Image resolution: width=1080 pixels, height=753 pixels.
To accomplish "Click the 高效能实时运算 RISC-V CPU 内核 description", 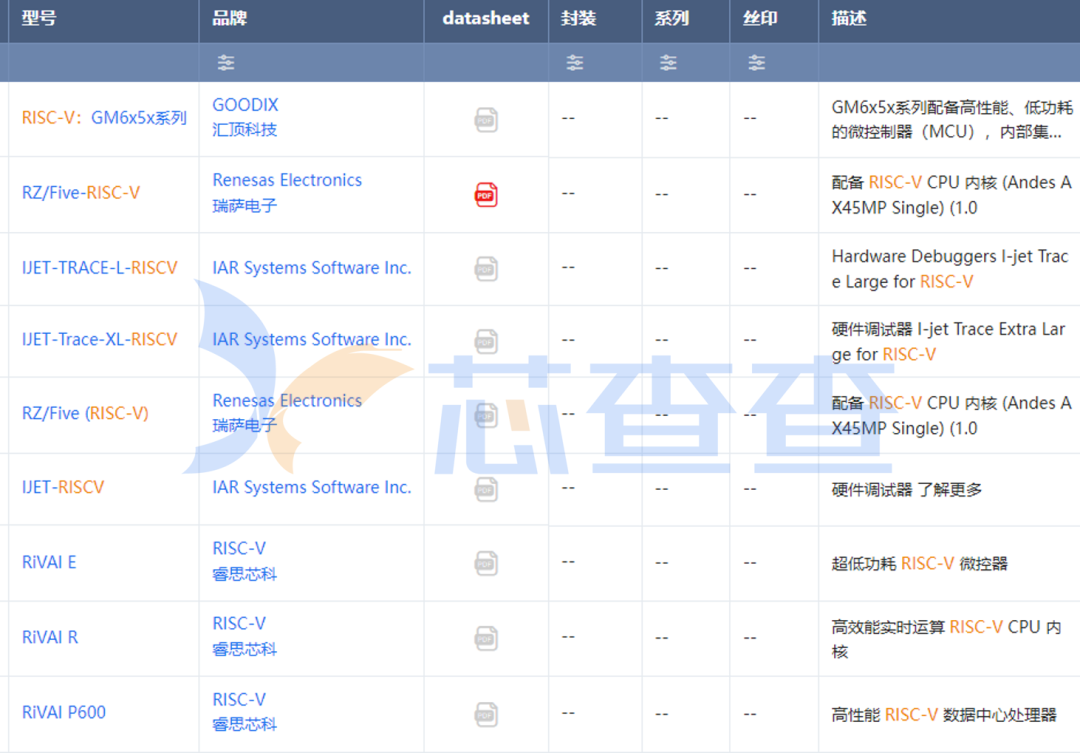I will [x=946, y=639].
